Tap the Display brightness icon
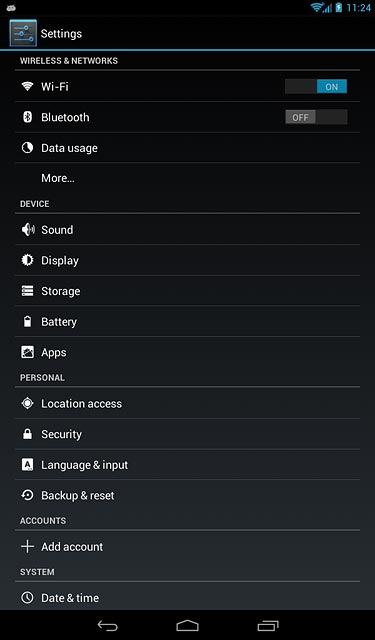375x640 pixels. tap(27, 260)
